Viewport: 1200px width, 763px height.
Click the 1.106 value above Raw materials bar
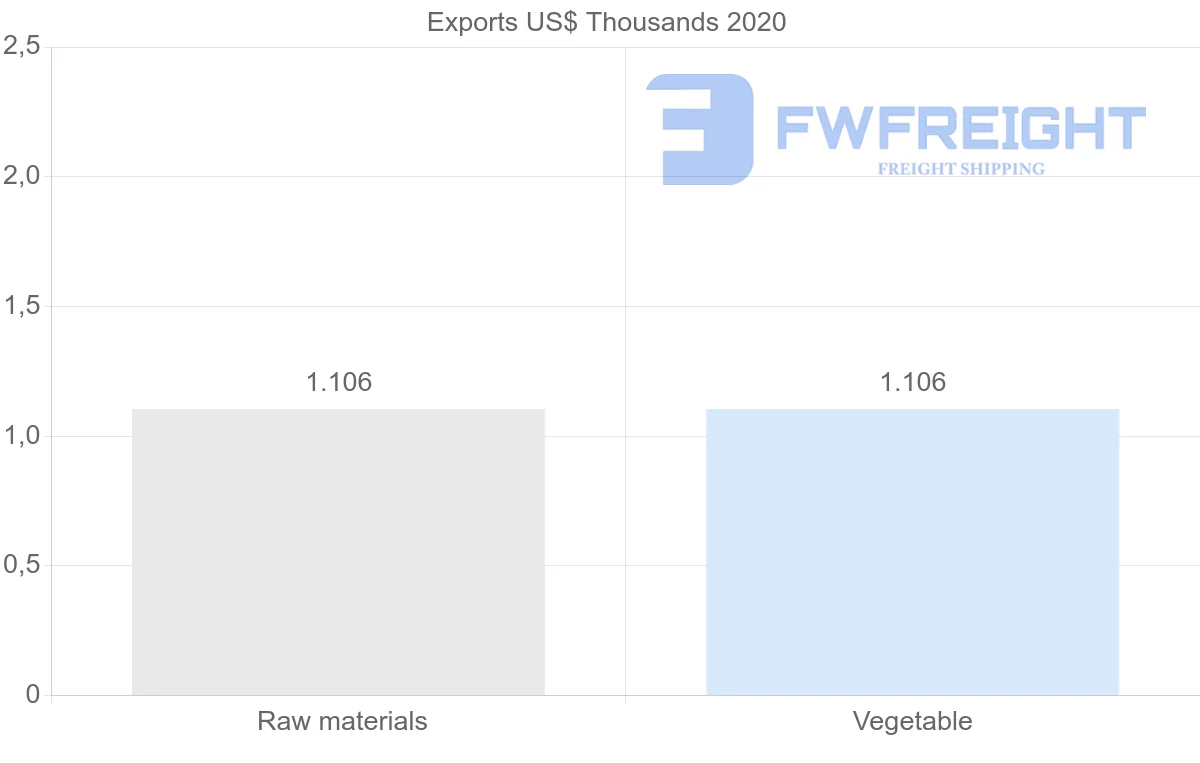[338, 382]
